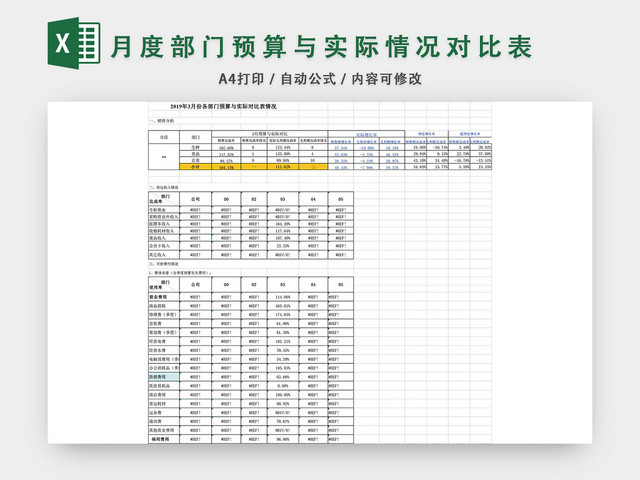Select the 3月预算与实际对比 merged header cell
The height and width of the screenshot is (480, 640).
tap(270, 133)
